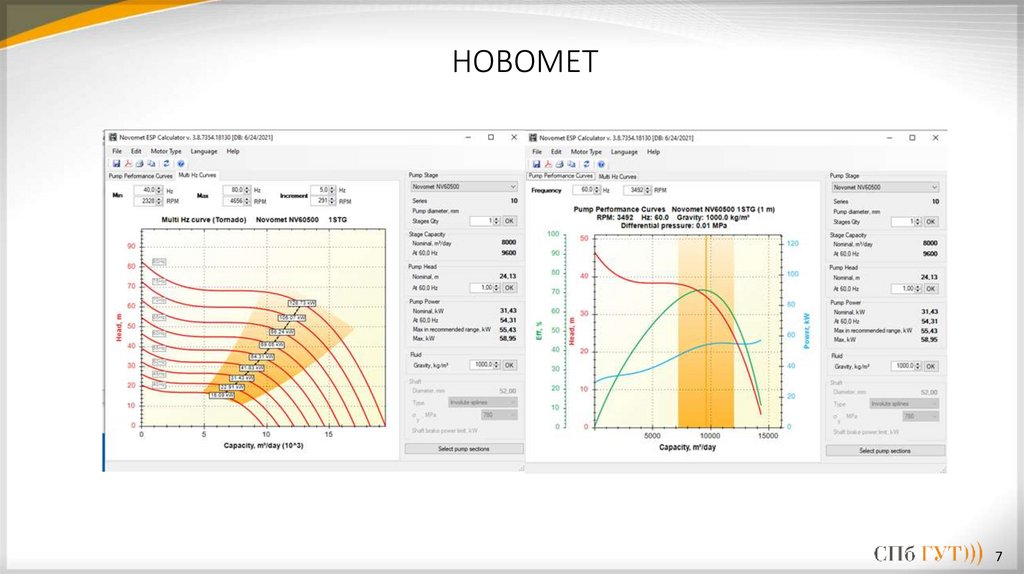Switch to Pump Performance Curves tab, left window
Viewport: 1024px width, 574px height.
pos(140,176)
